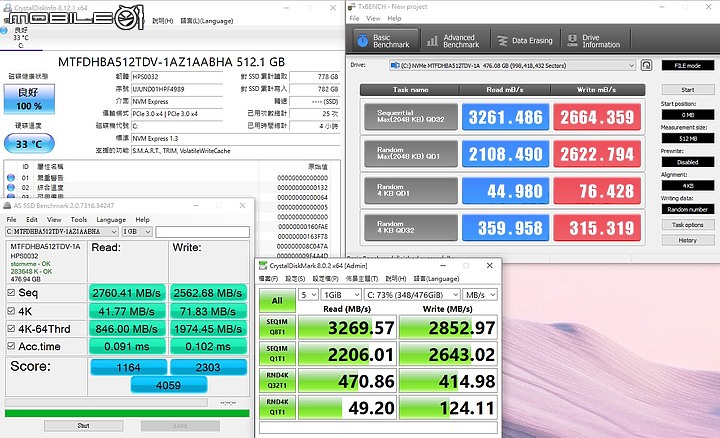Click AS SSD empty text field
Screen dimensions: 720x438
pyautogui.click(x=202, y=232)
